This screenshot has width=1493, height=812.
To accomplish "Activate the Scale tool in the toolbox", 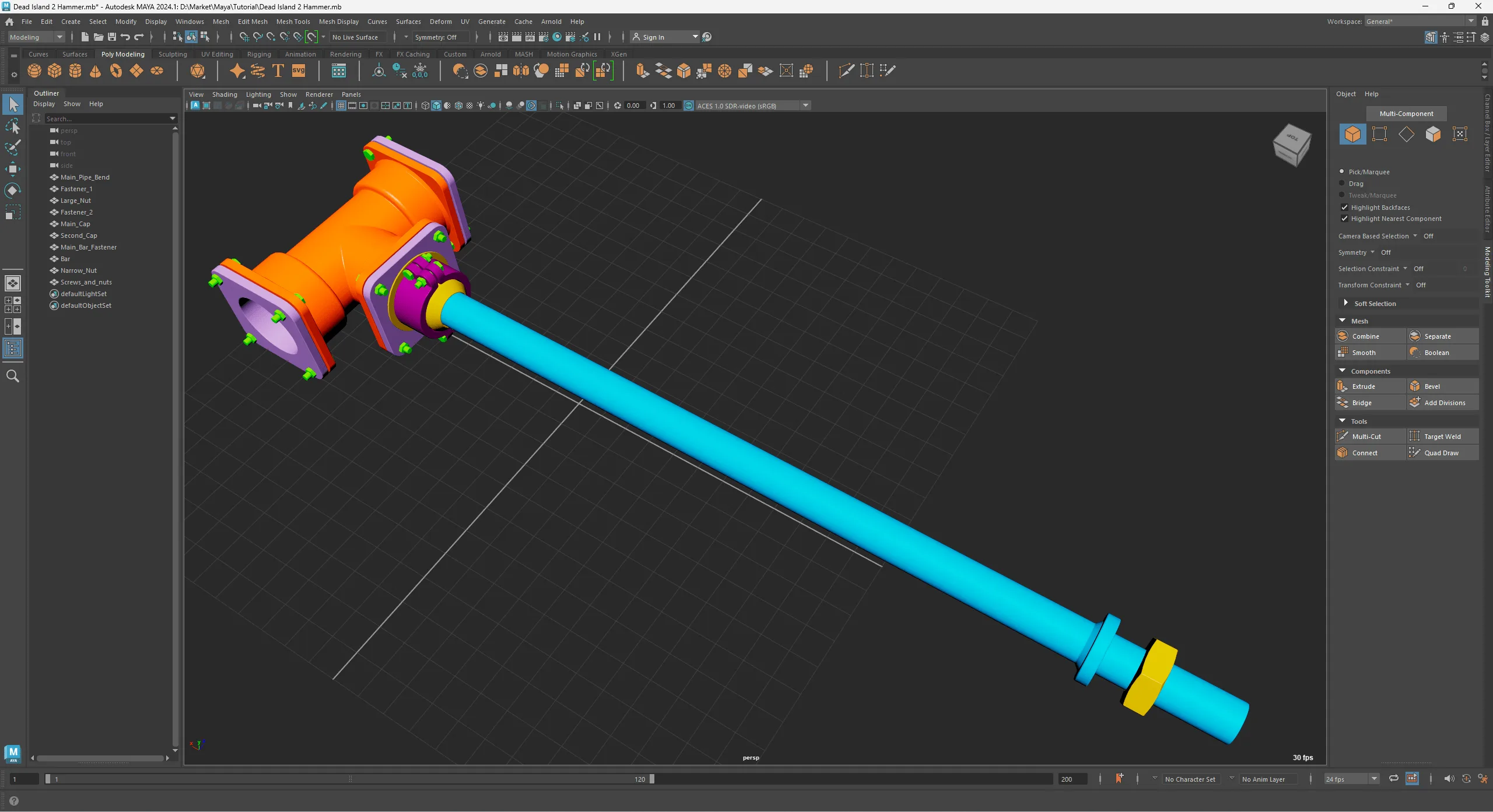I will click(x=13, y=212).
